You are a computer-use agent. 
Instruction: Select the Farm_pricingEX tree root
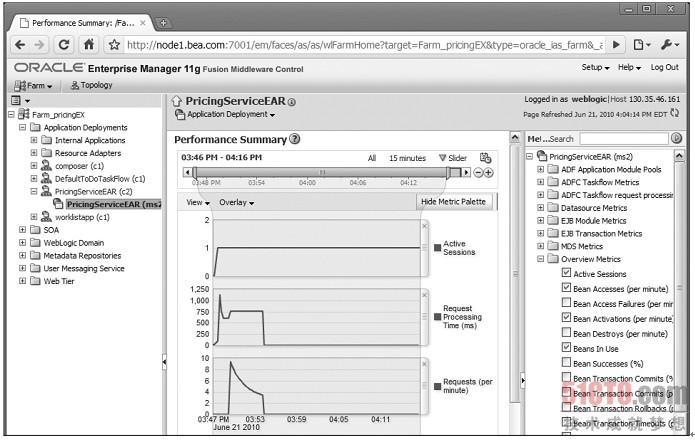pyautogui.click(x=58, y=115)
